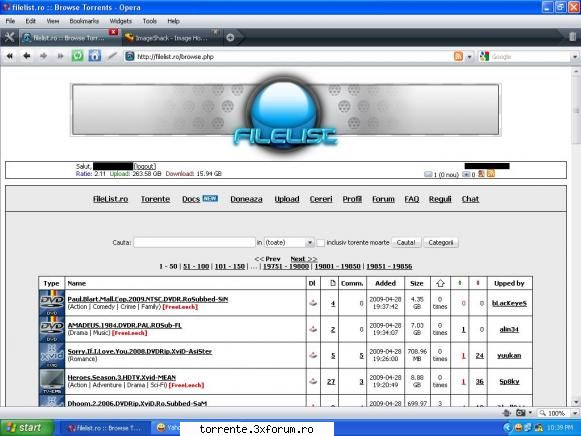Click the messages envelope icon in user bar
Screen dimensions: 581x436
(428, 174)
